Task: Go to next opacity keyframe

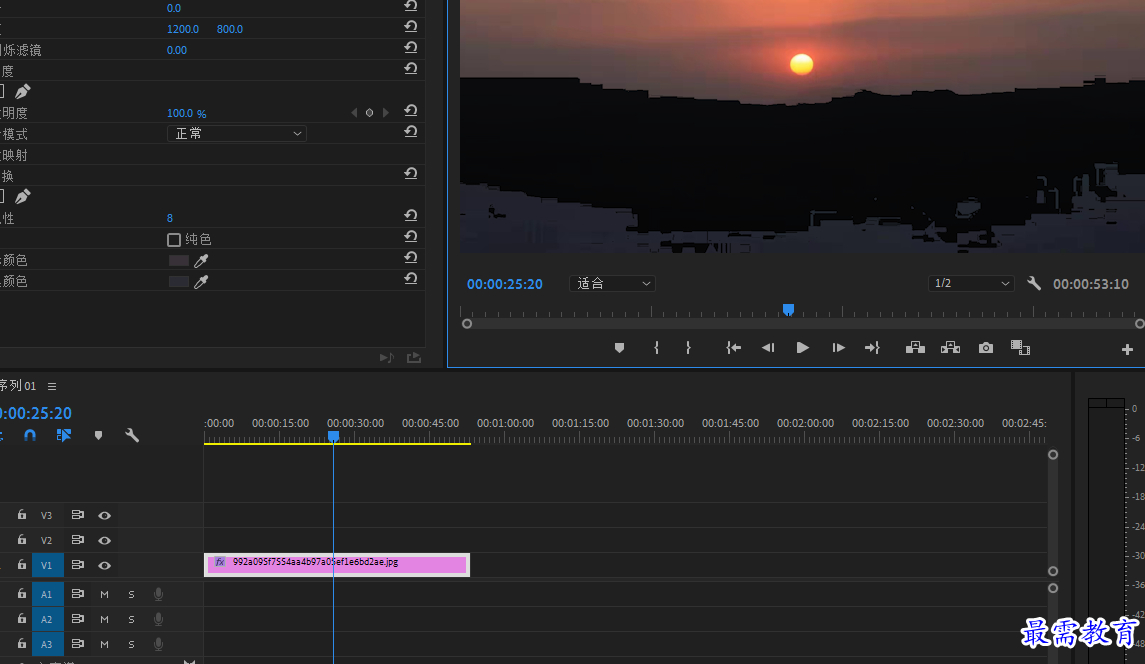Action: pos(386,113)
